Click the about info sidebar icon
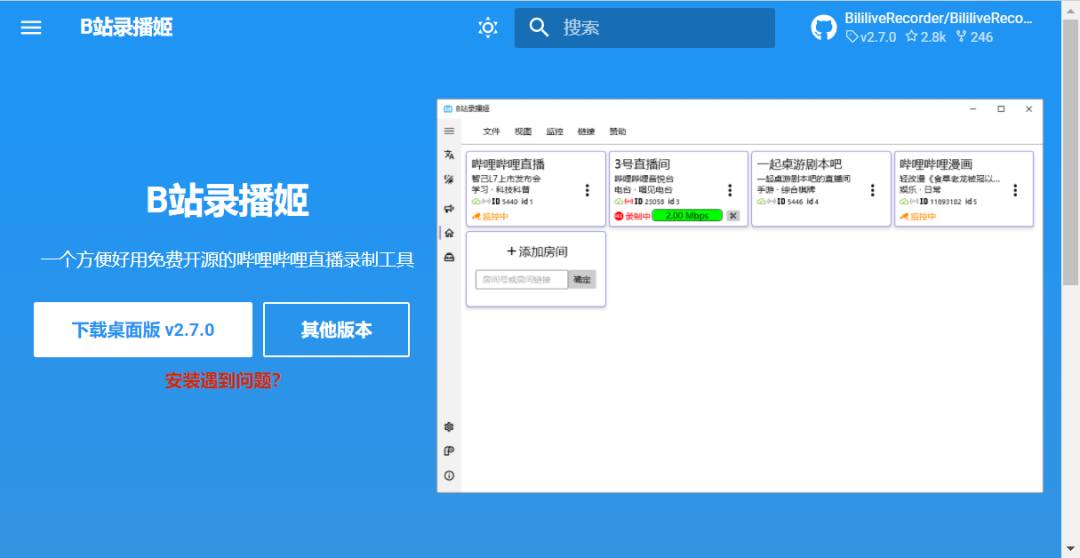The image size is (1080, 558). (x=449, y=475)
